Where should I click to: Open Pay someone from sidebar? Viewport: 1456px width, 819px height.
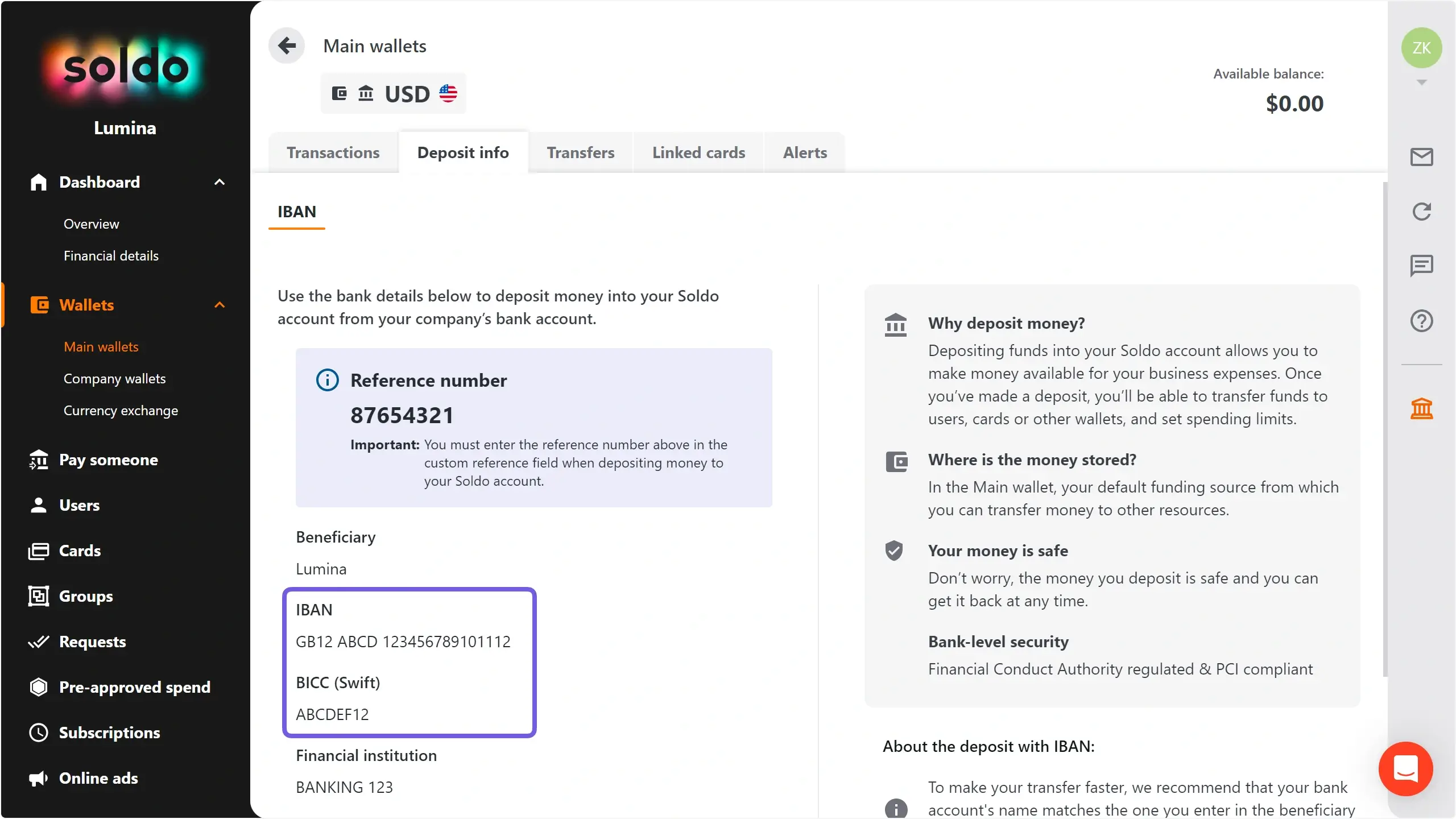point(108,460)
